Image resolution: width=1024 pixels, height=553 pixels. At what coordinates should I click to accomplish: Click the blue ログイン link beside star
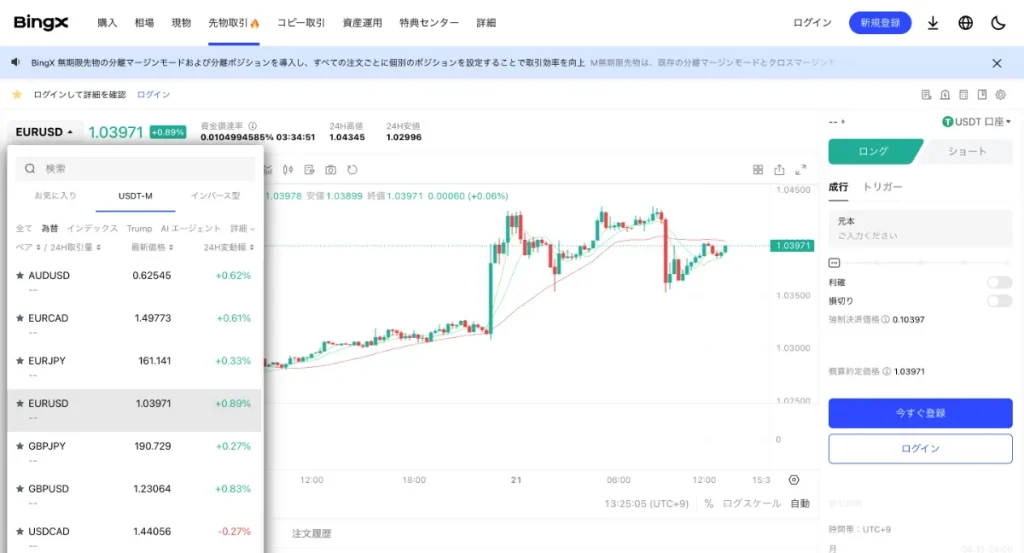click(153, 95)
